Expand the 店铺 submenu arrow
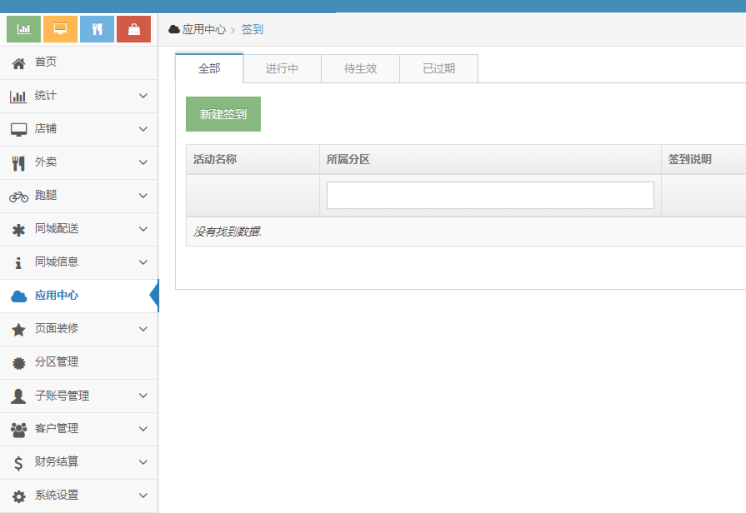This screenshot has height=513, width=746. coord(143,129)
